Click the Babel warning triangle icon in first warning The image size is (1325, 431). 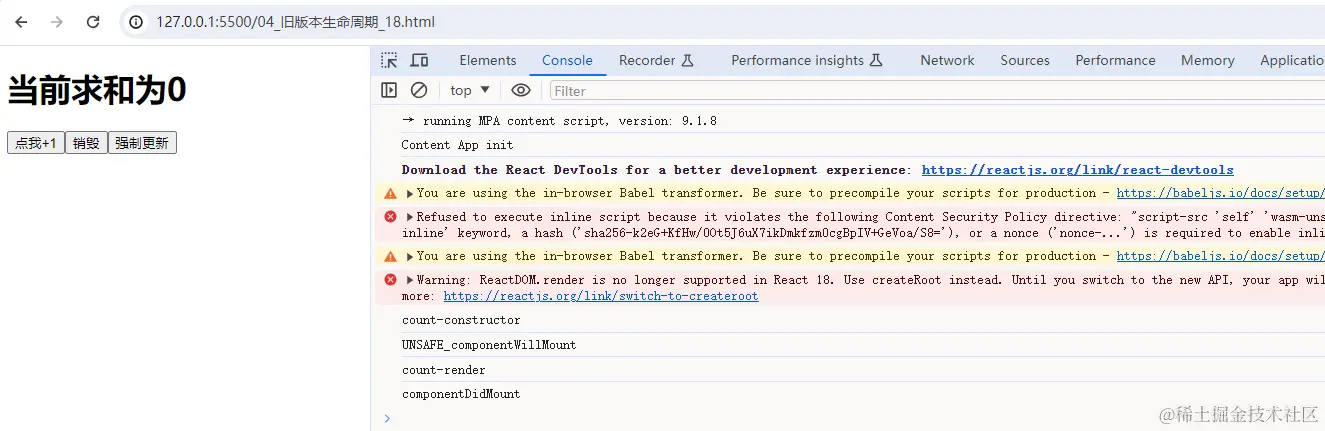pos(390,194)
